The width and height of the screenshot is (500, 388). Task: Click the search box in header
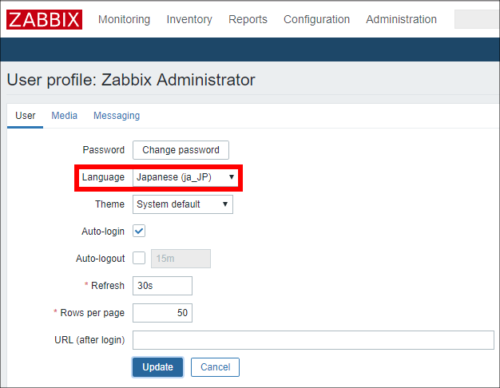click(x=477, y=19)
